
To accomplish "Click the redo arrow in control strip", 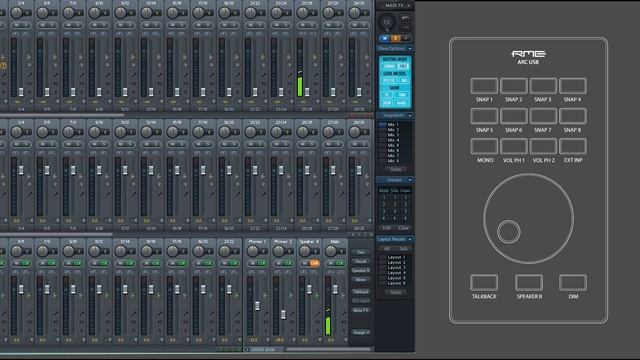I will click(x=405, y=27).
